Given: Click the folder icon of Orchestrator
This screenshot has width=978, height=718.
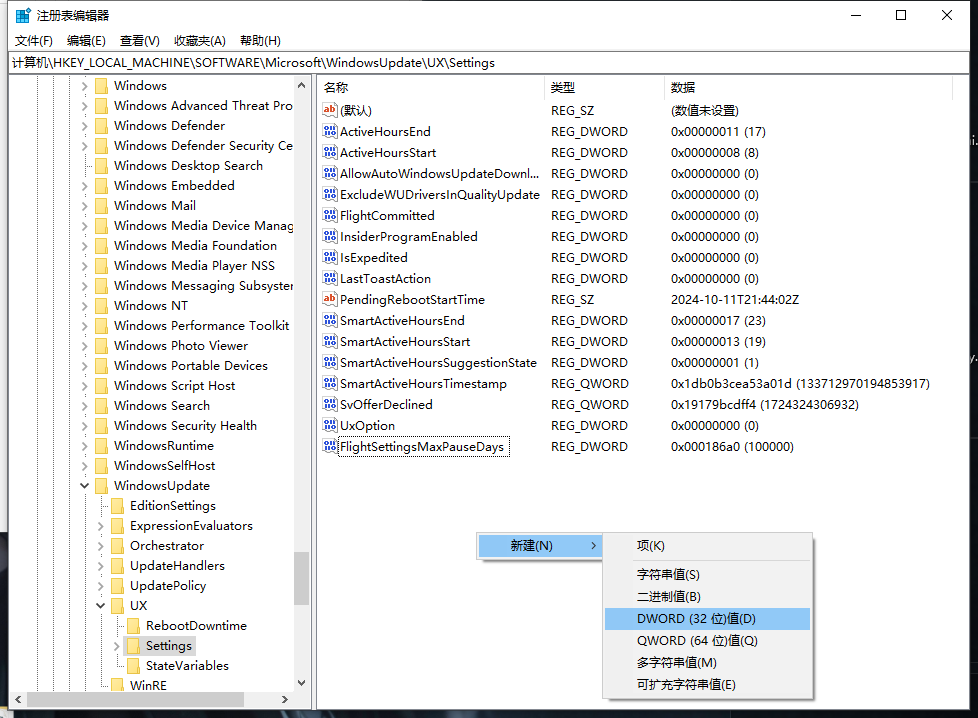Looking at the screenshot, I should 117,546.
